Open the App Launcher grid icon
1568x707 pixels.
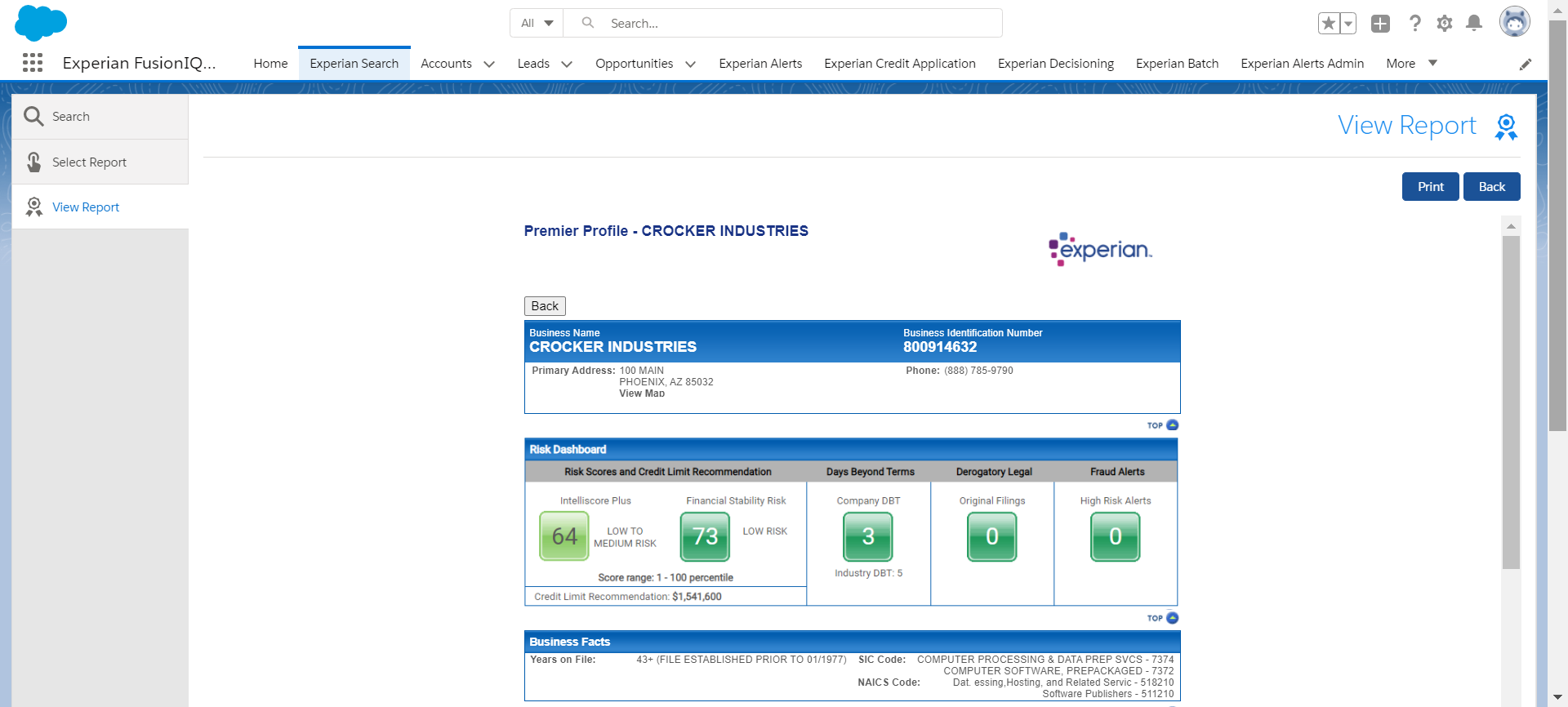pyautogui.click(x=33, y=63)
